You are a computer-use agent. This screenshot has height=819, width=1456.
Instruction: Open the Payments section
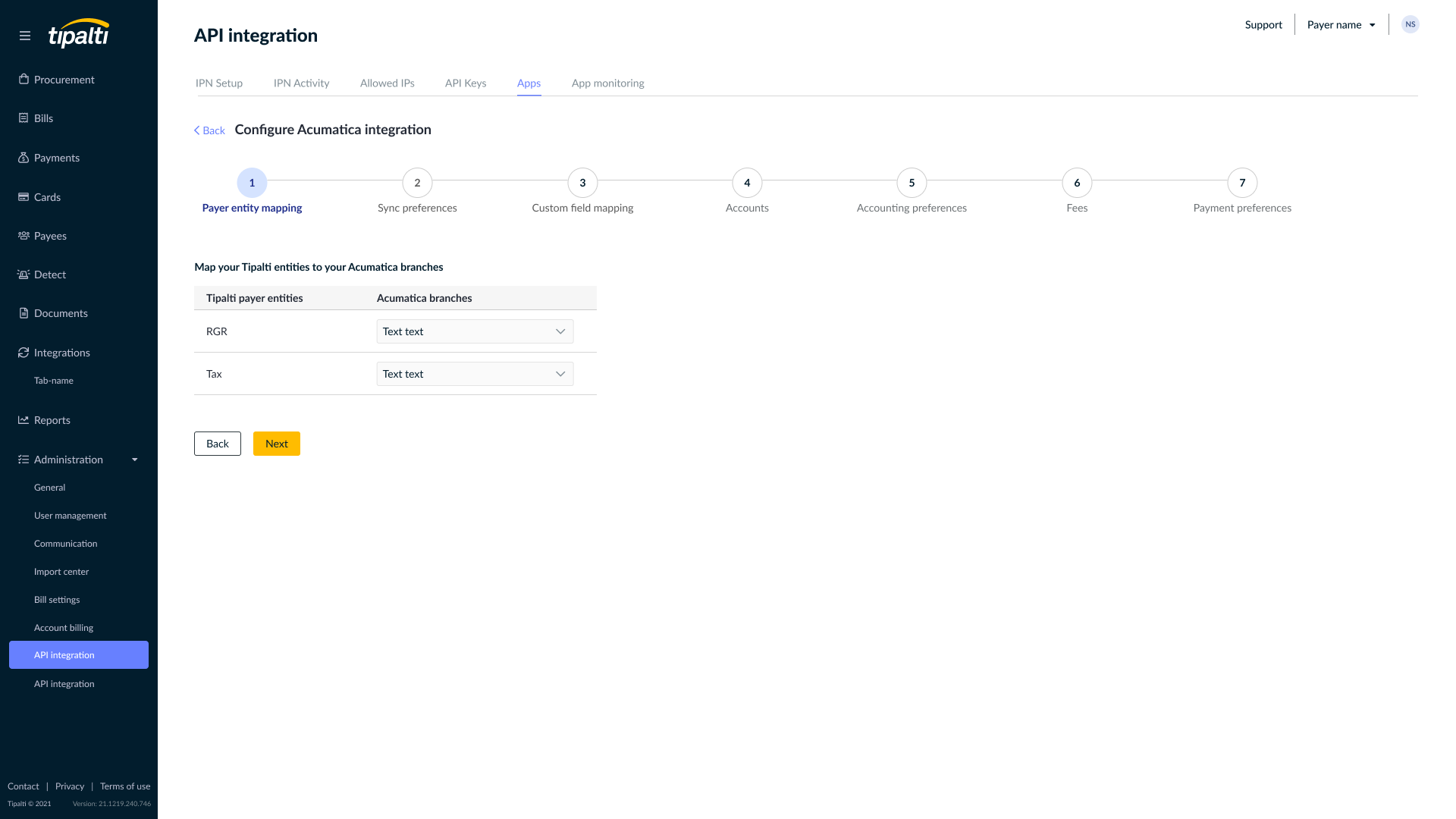(57, 157)
